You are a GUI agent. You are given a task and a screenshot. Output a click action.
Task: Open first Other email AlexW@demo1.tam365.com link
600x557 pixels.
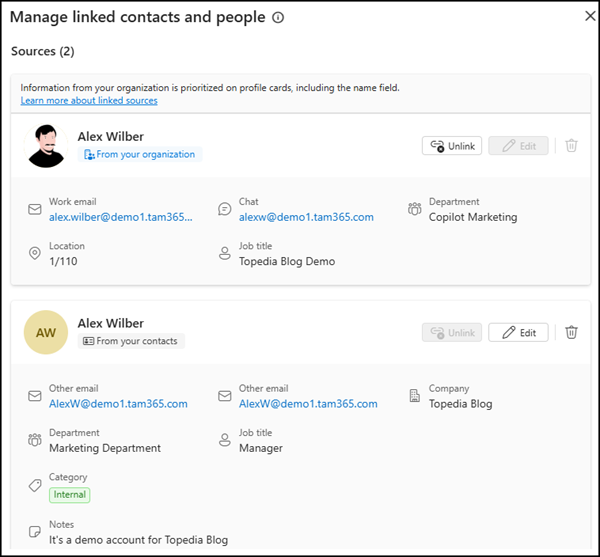[x=118, y=404]
